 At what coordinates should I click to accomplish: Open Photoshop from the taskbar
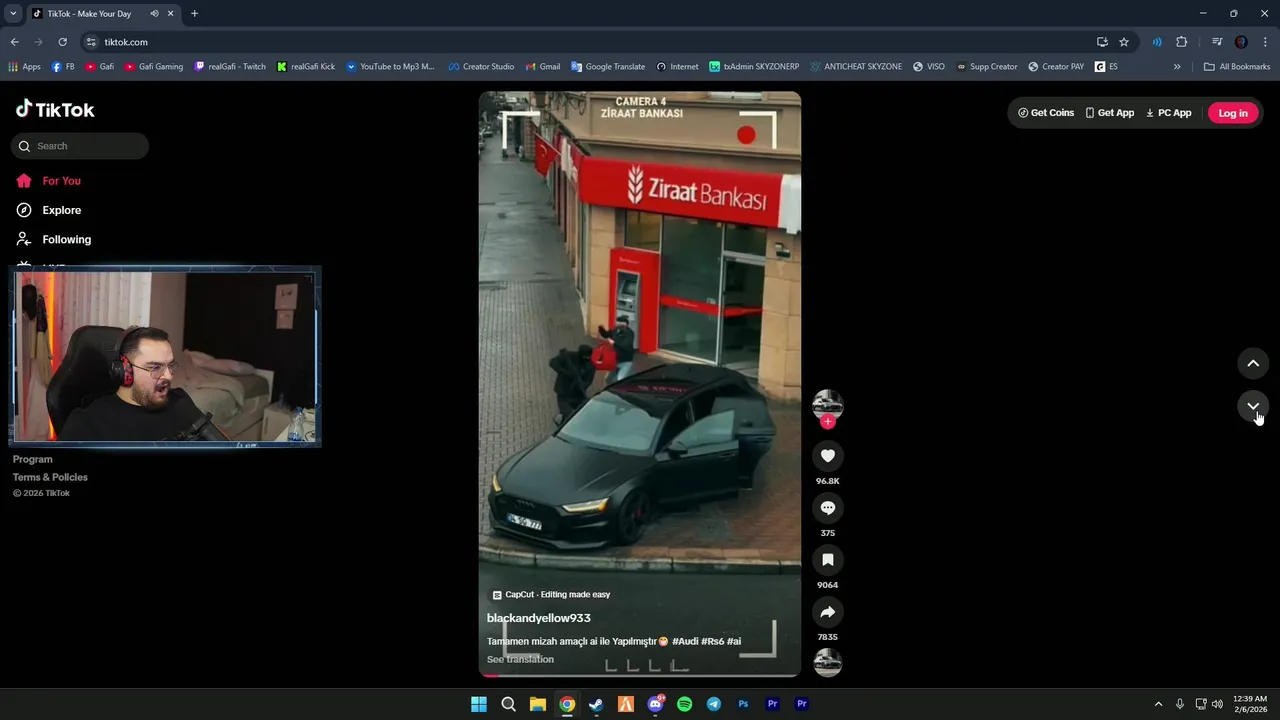point(743,704)
